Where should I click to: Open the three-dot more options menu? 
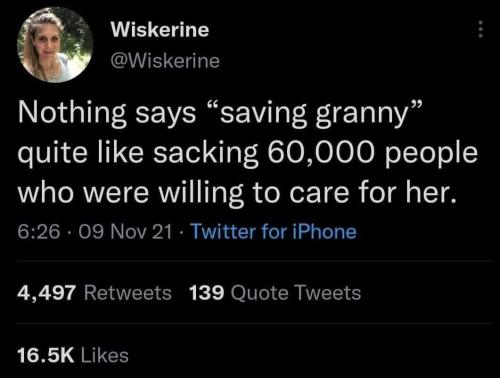(x=480, y=29)
